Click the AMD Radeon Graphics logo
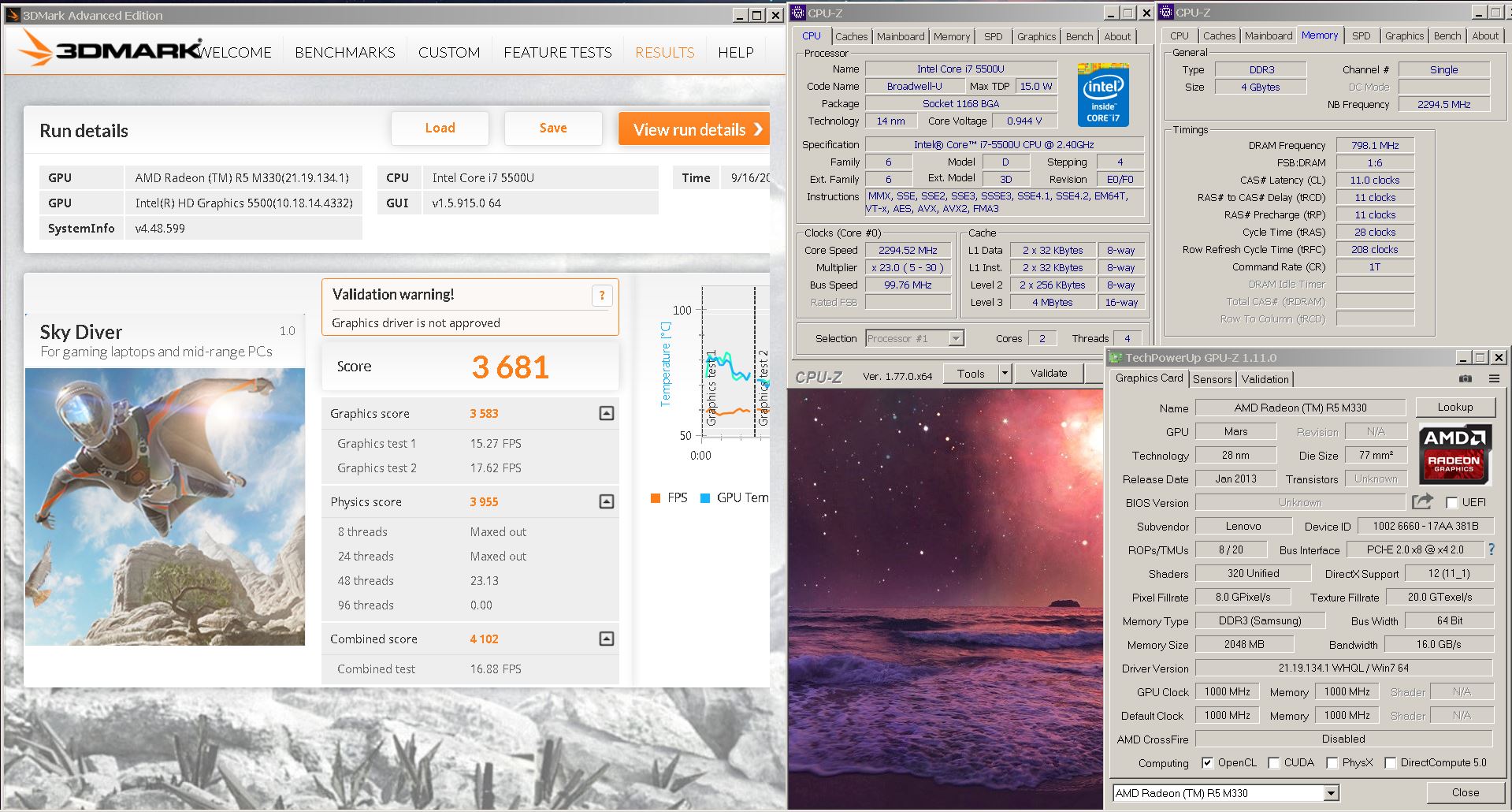Screen dimensions: 1512x812 (x=1454, y=454)
